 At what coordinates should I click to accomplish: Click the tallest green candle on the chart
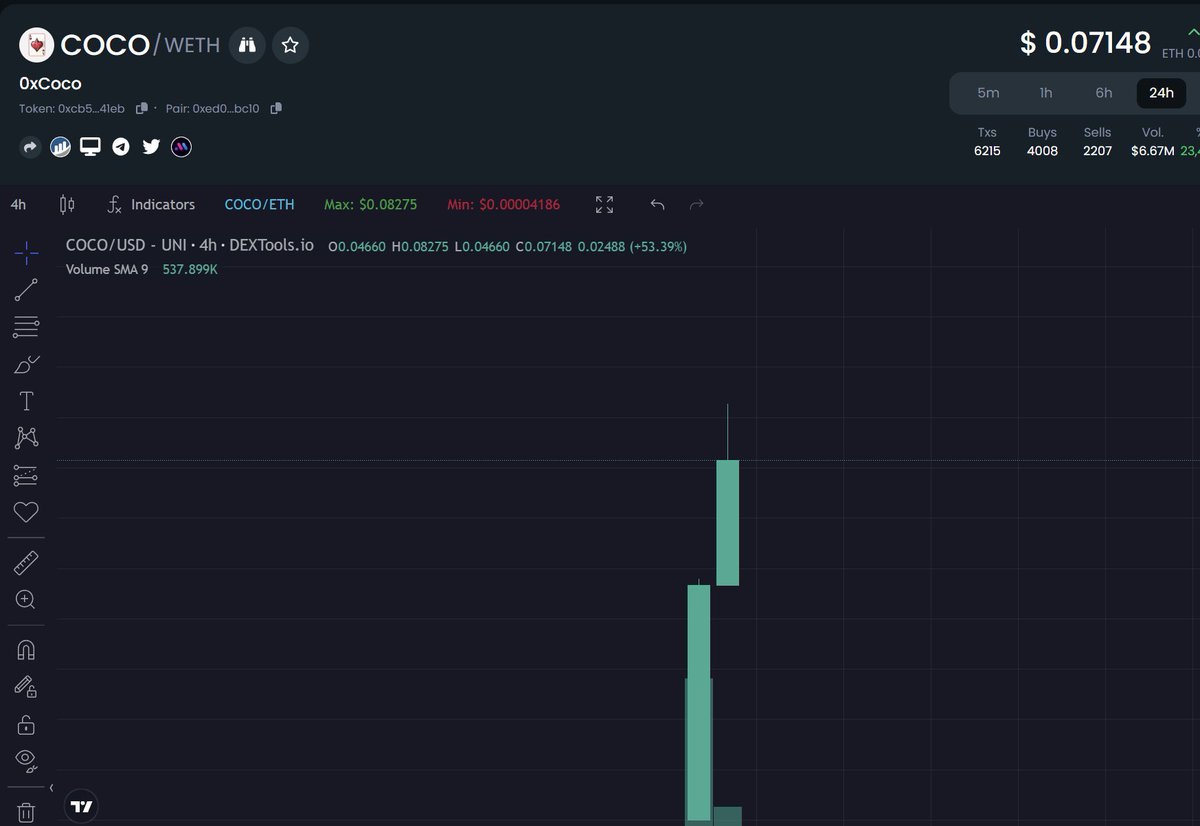[699, 703]
